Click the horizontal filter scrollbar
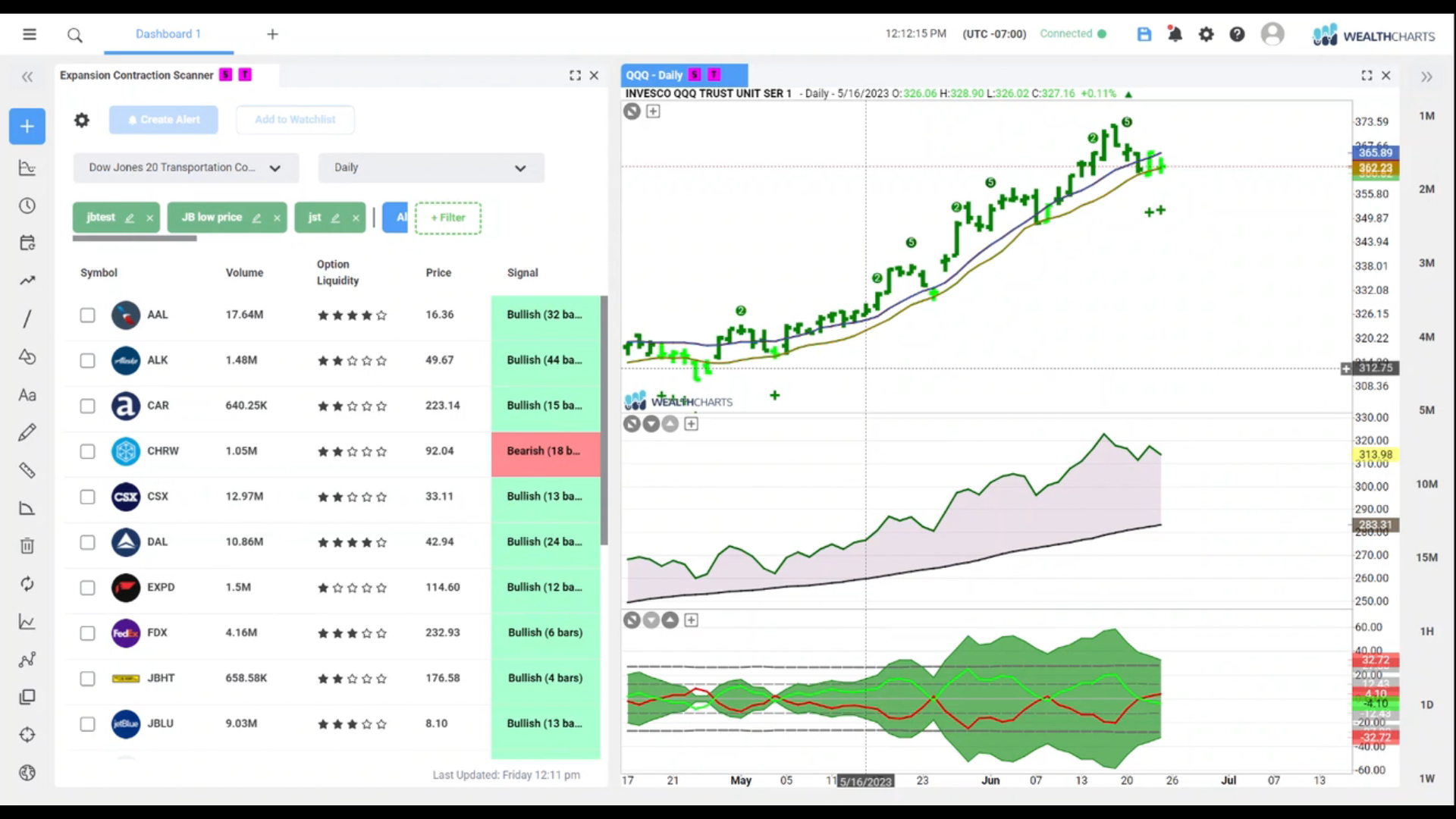The width and height of the screenshot is (1456, 819). coord(135,238)
